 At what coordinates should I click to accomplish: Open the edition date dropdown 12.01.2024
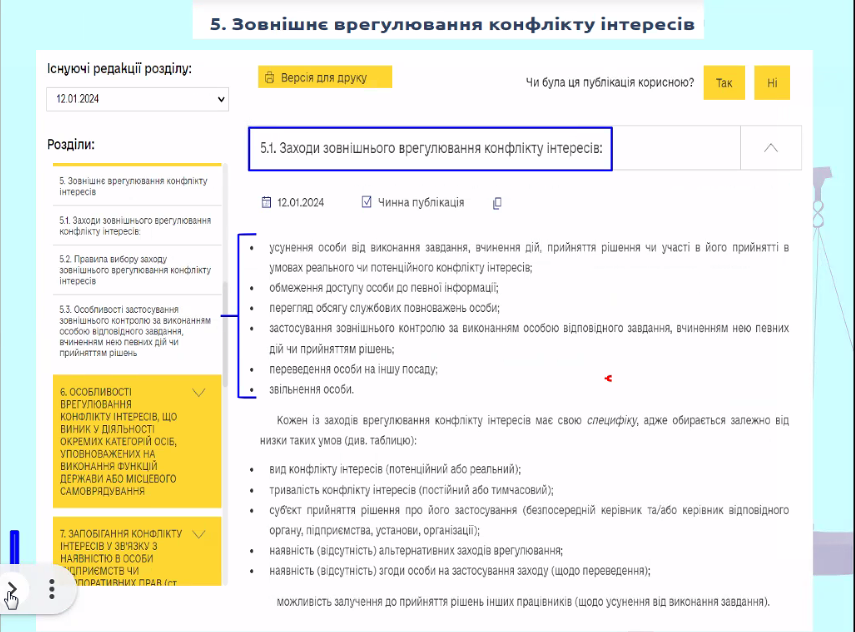137,99
